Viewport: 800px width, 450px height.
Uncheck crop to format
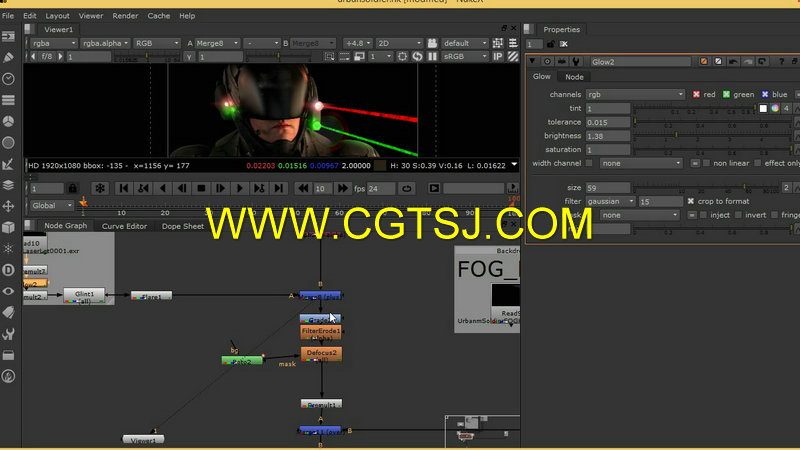coord(690,201)
